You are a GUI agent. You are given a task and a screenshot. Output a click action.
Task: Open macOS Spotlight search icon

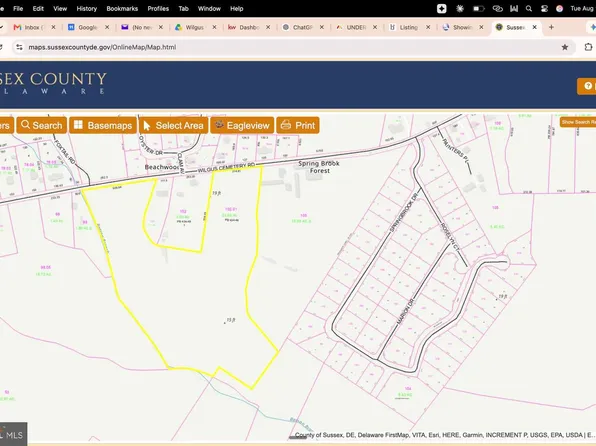coord(529,8)
